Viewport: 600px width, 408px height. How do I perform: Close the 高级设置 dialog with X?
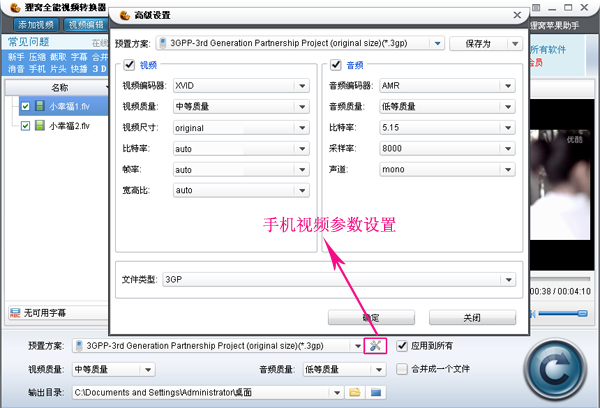click(x=517, y=15)
